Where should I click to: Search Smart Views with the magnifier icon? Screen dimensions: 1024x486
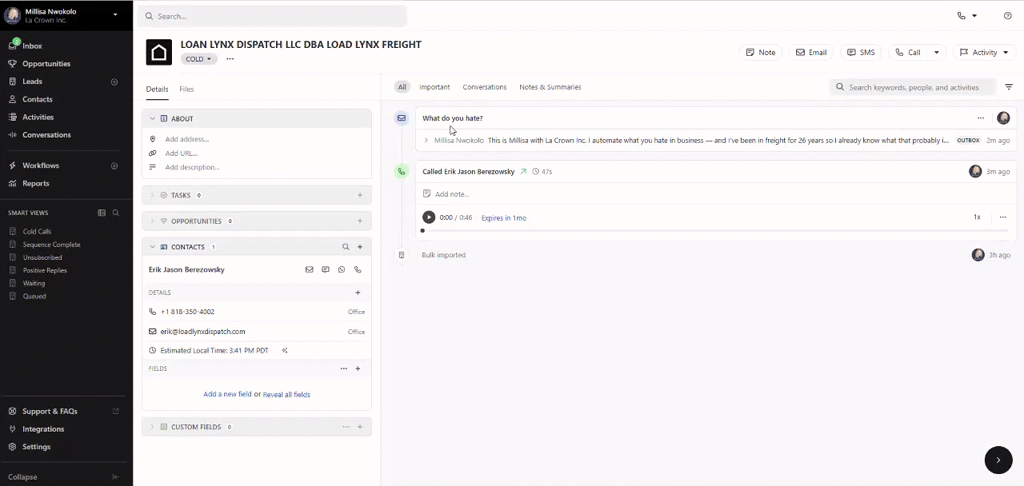[x=116, y=213]
